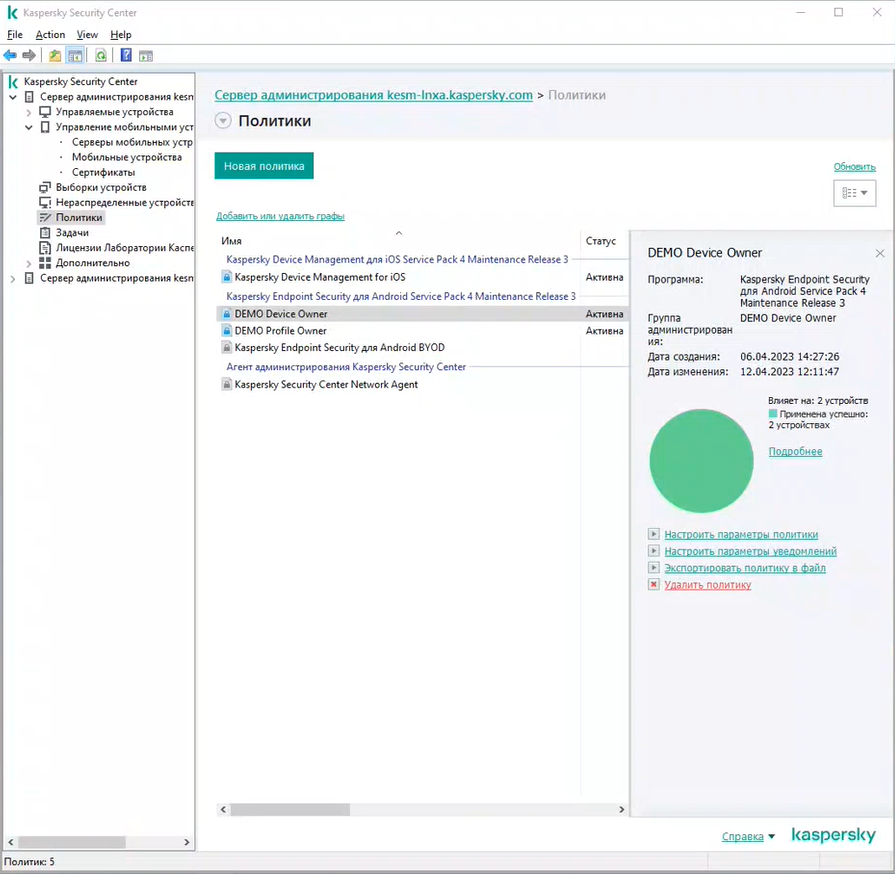Click the Выборки устройств icon
This screenshot has height=874, width=895.
45,187
